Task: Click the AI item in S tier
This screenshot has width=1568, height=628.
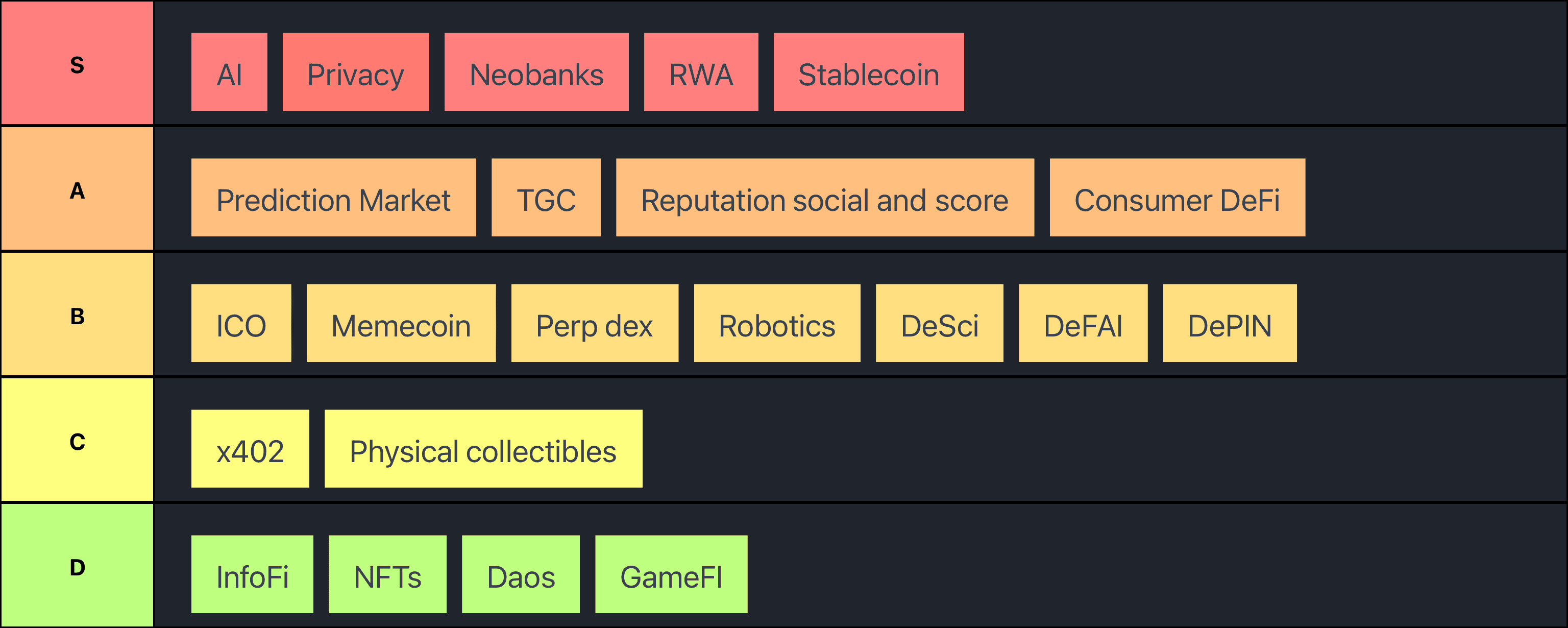Action: click(x=229, y=72)
